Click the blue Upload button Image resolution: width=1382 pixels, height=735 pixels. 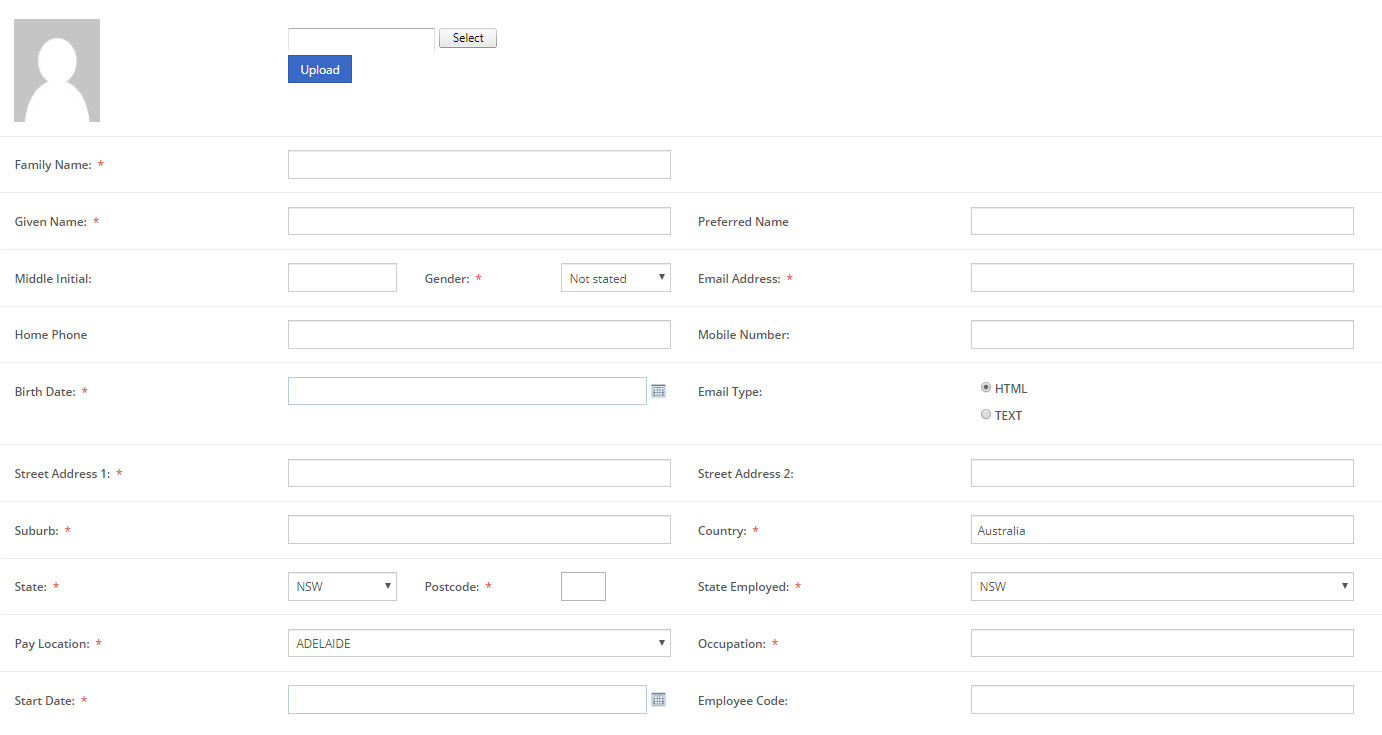[320, 69]
